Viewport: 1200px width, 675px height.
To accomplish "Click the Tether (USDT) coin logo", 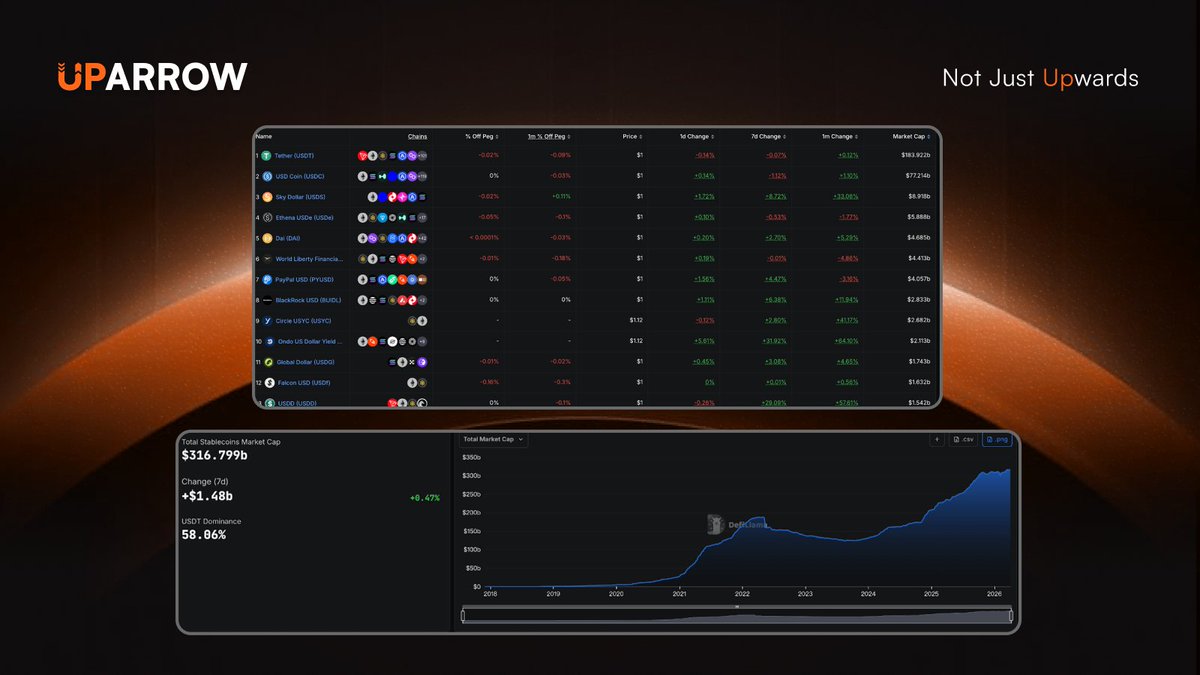I will [x=266, y=156].
